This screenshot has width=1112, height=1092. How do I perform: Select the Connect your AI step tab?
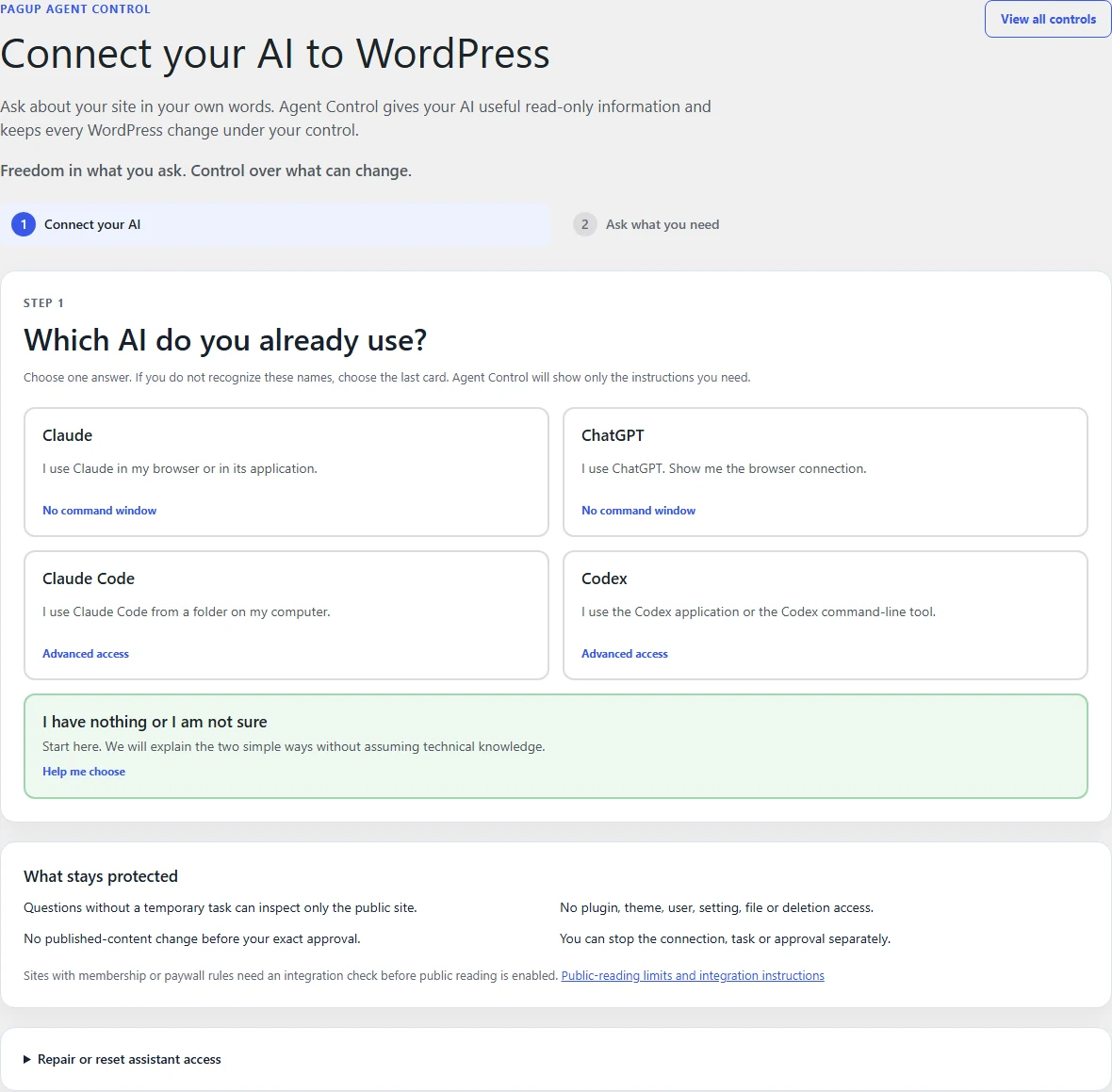[275, 225]
